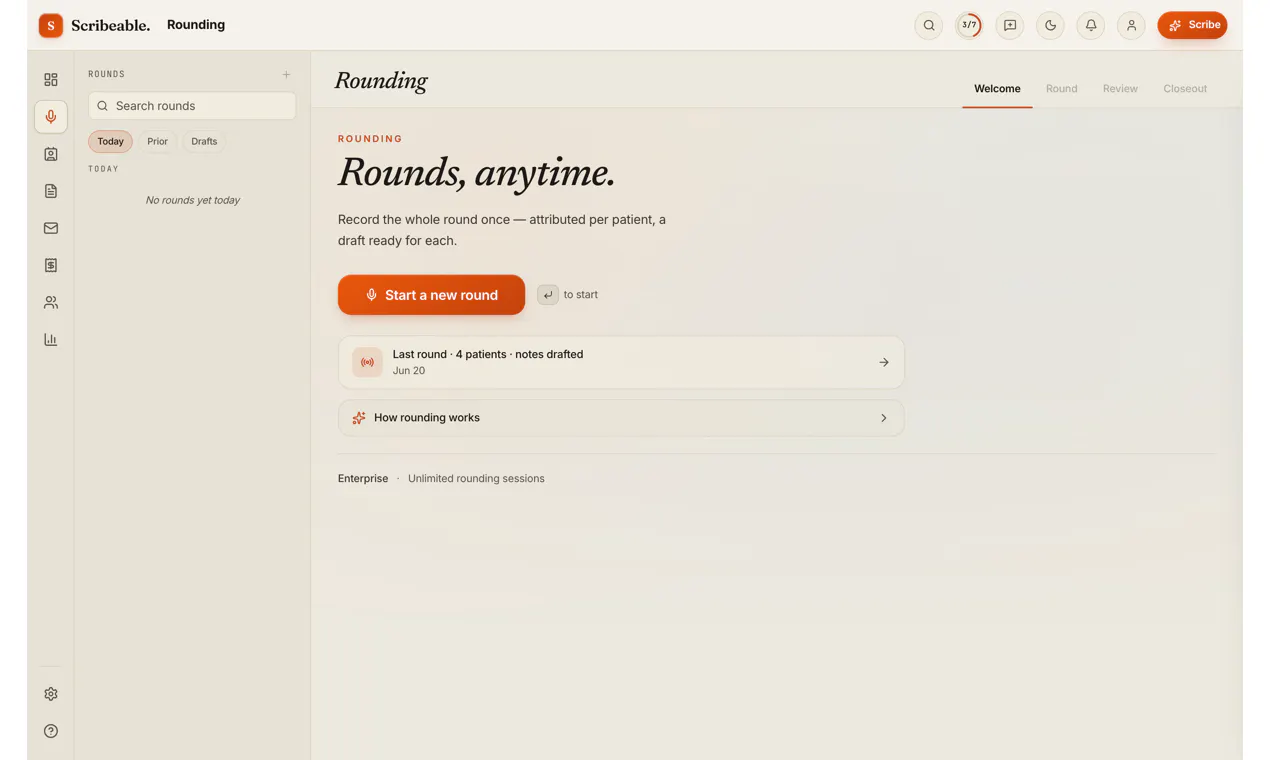Open the billing dollar icon in sidebar
This screenshot has width=1270, height=760.
coord(51,265)
